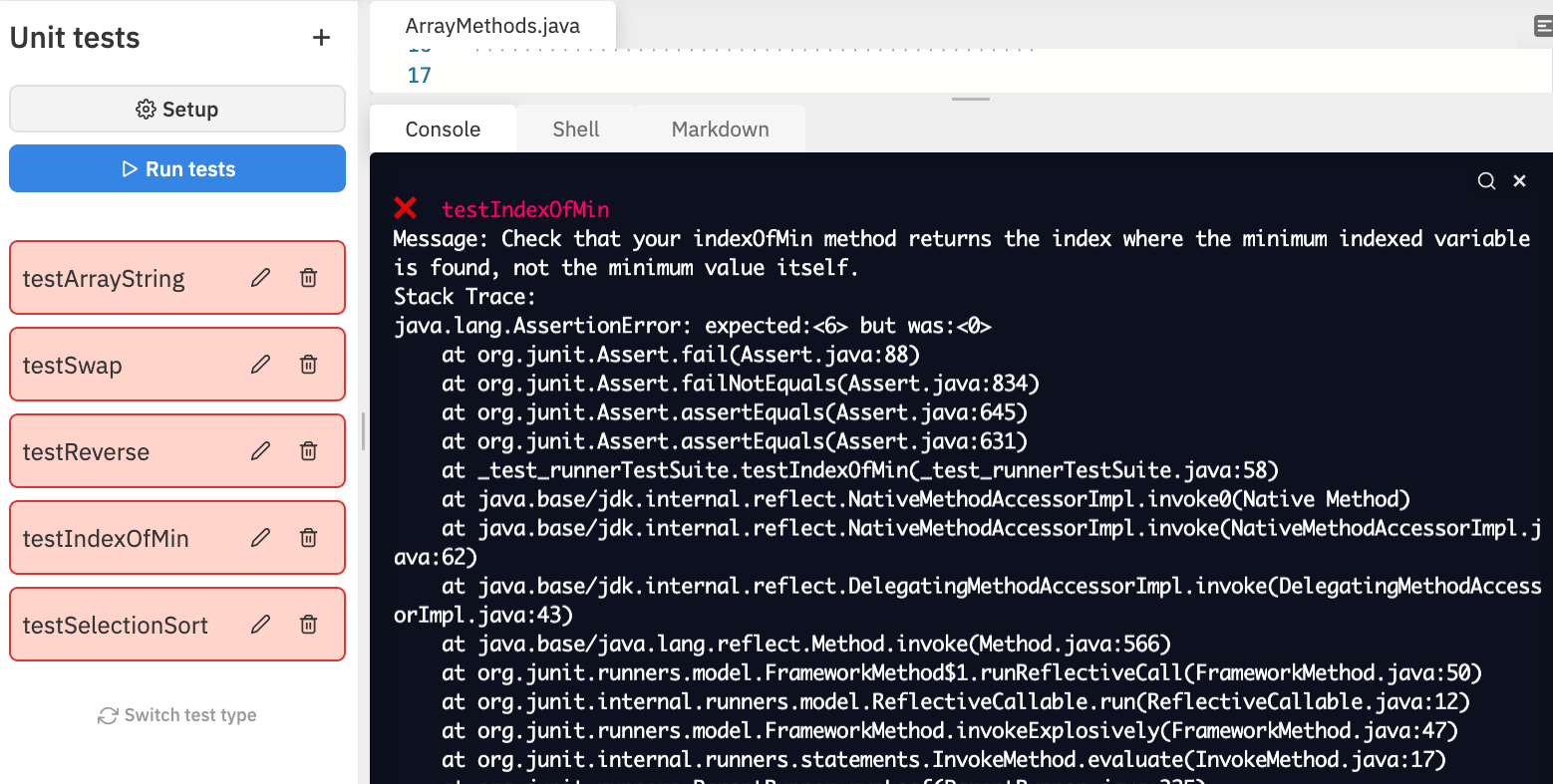
Task: Click the AssertionError expected:<6> line
Action: [x=692, y=326]
